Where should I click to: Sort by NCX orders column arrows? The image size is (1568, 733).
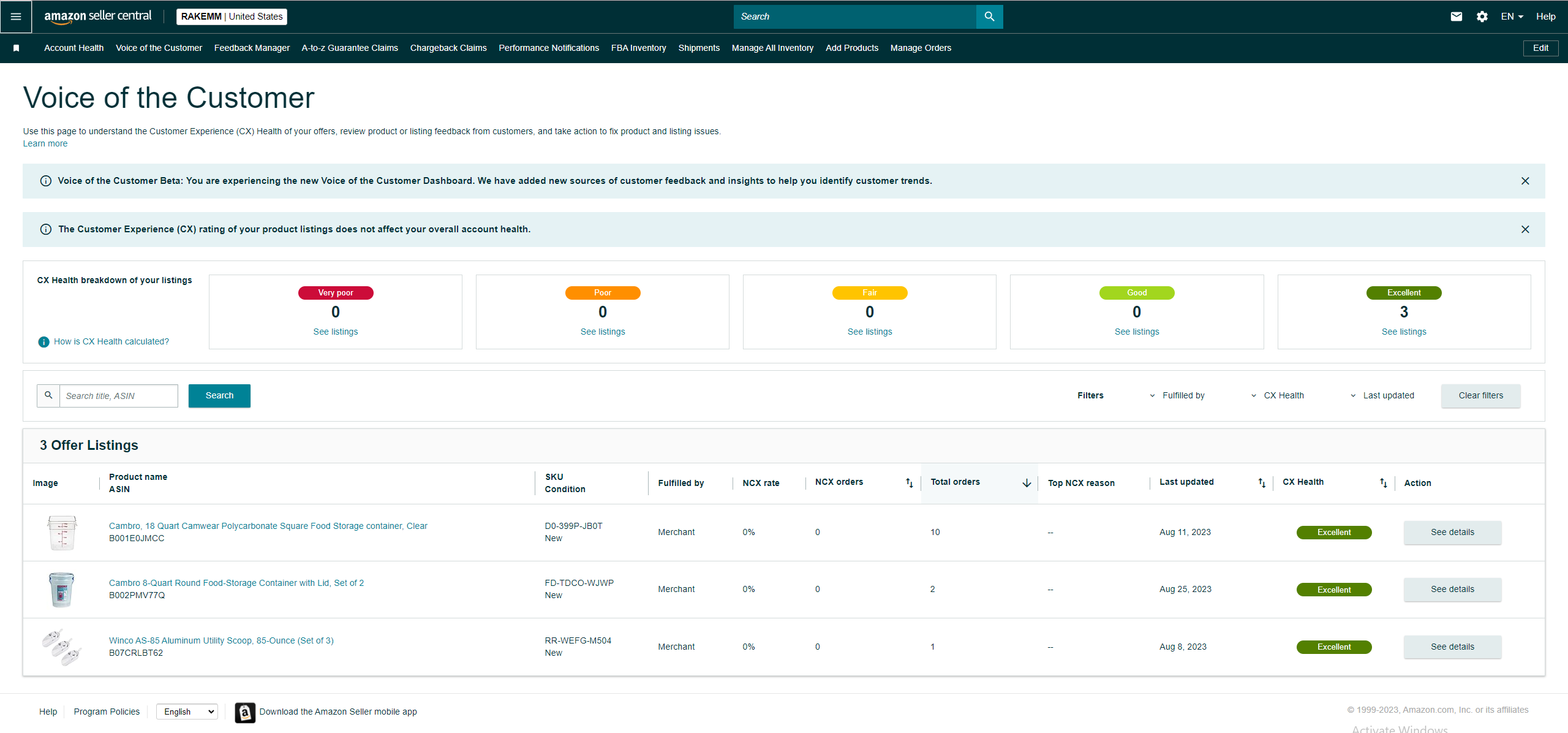coord(910,483)
